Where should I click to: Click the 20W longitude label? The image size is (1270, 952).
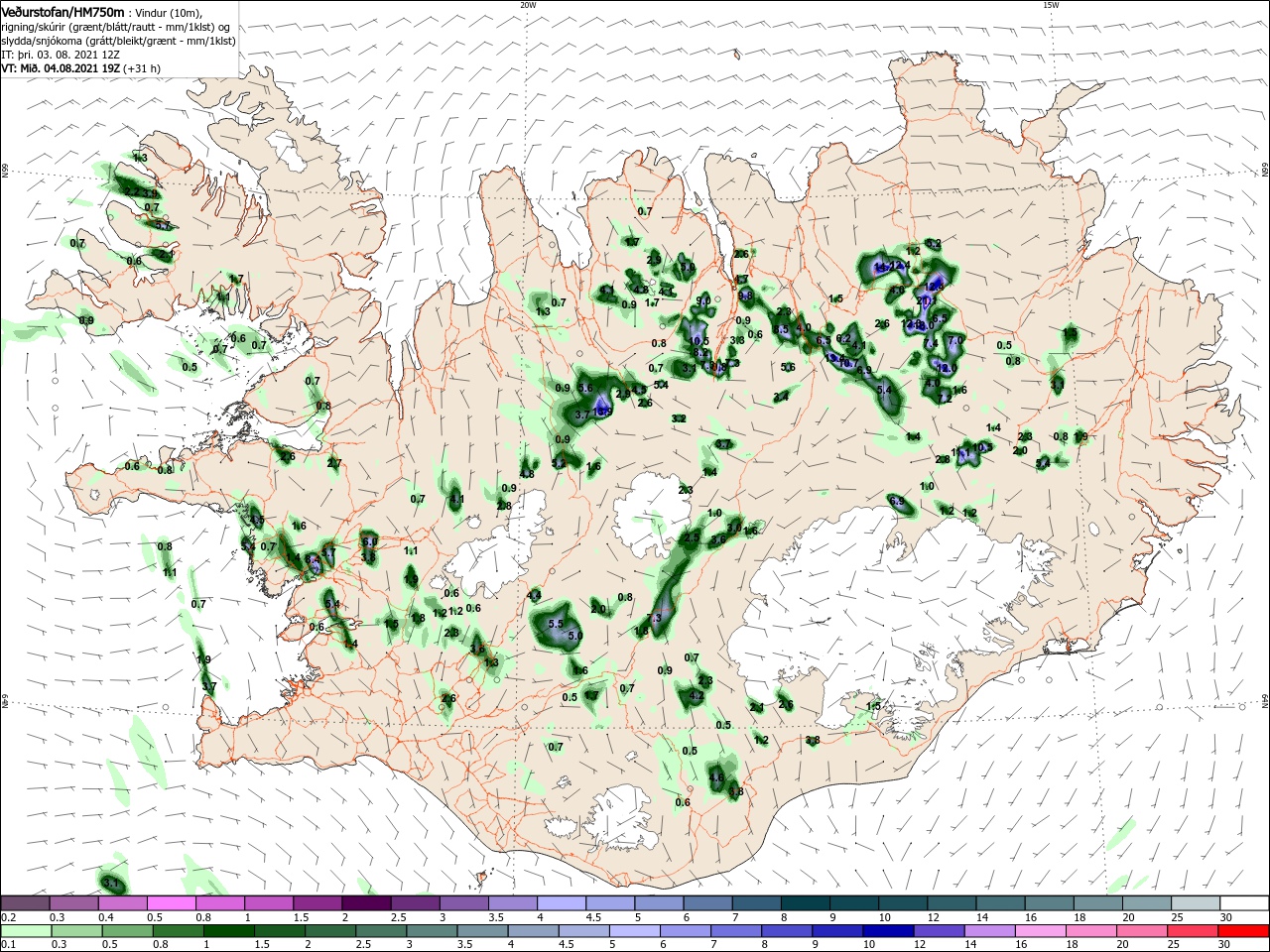pos(528,5)
